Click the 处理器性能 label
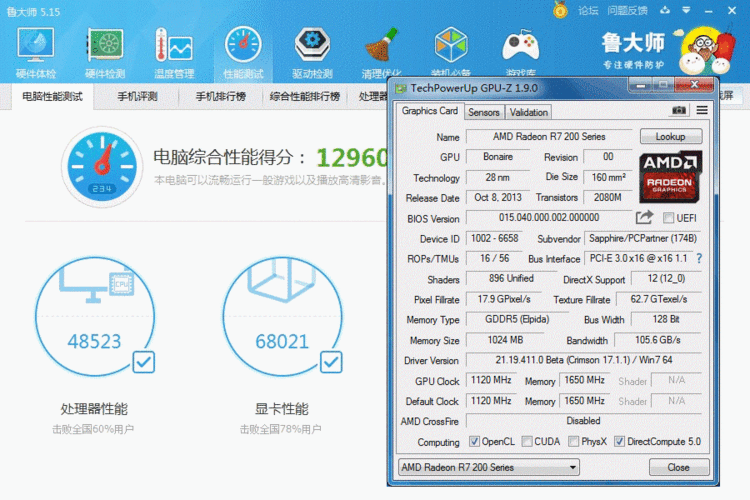The width and height of the screenshot is (750, 500). click(94, 409)
